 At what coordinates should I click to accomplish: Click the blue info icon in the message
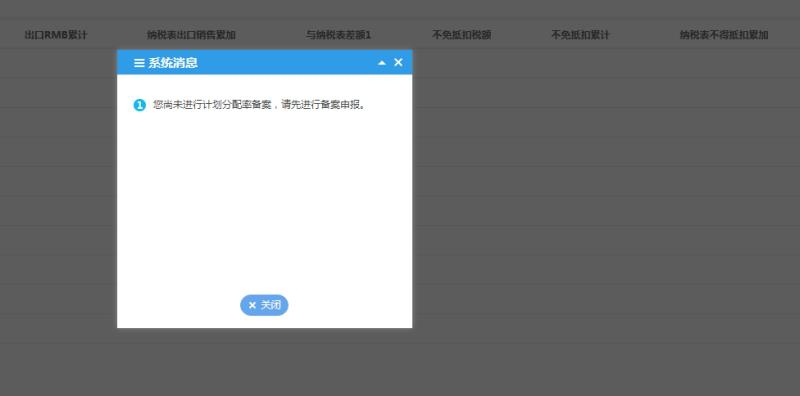click(140, 105)
